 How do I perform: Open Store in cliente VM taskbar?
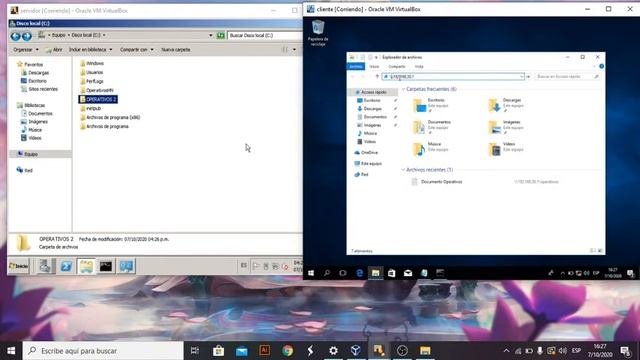(391, 273)
